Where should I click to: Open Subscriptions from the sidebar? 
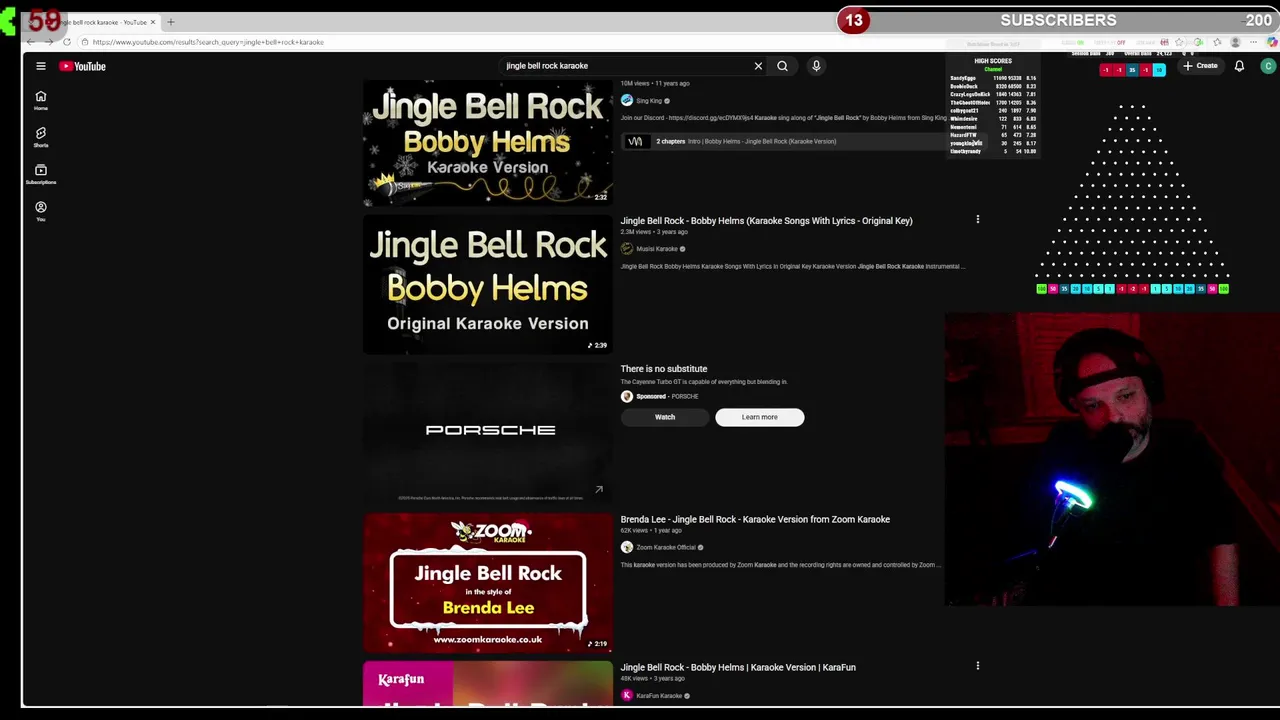coord(41,174)
